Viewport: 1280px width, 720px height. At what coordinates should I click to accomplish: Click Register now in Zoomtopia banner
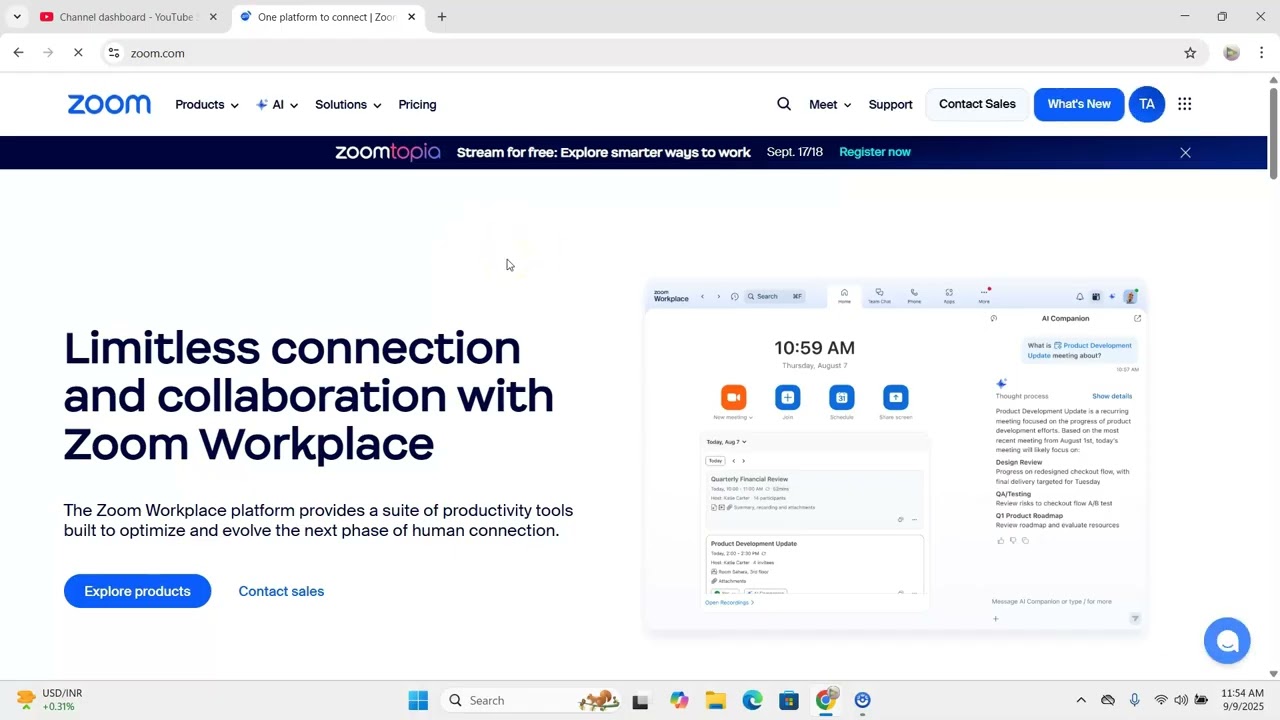point(875,152)
